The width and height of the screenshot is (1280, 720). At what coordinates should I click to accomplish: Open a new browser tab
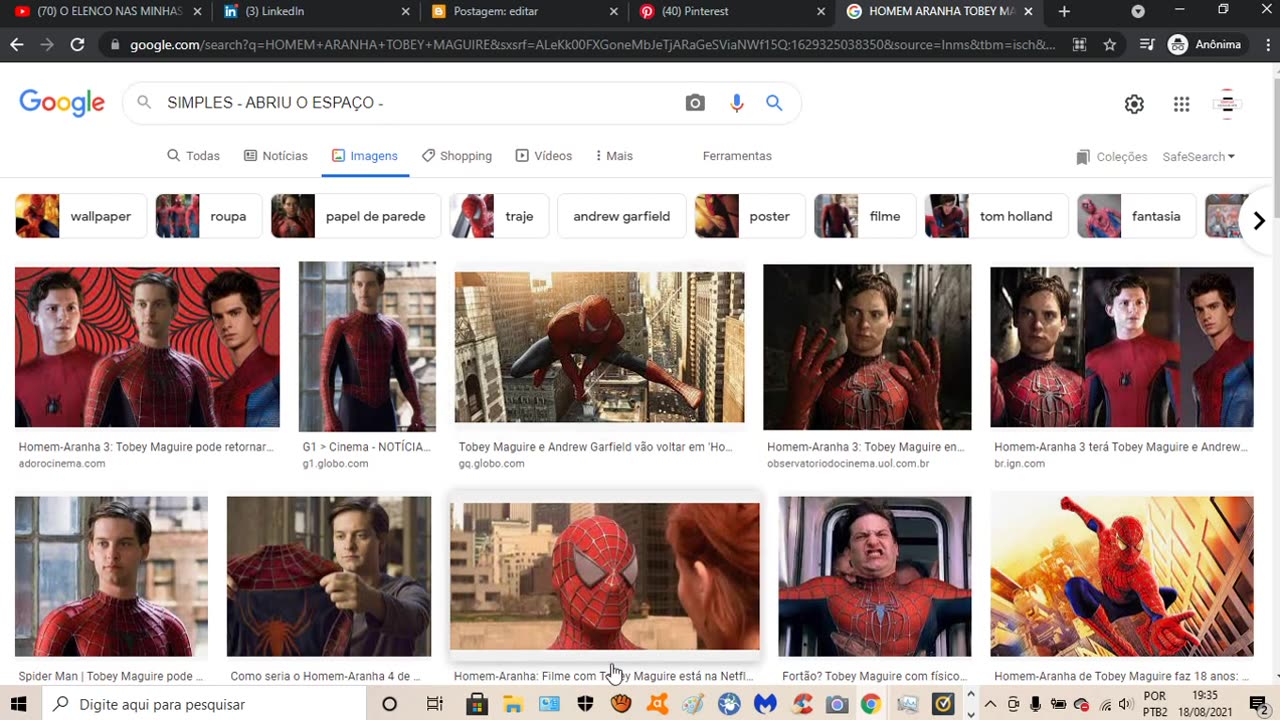point(1064,11)
